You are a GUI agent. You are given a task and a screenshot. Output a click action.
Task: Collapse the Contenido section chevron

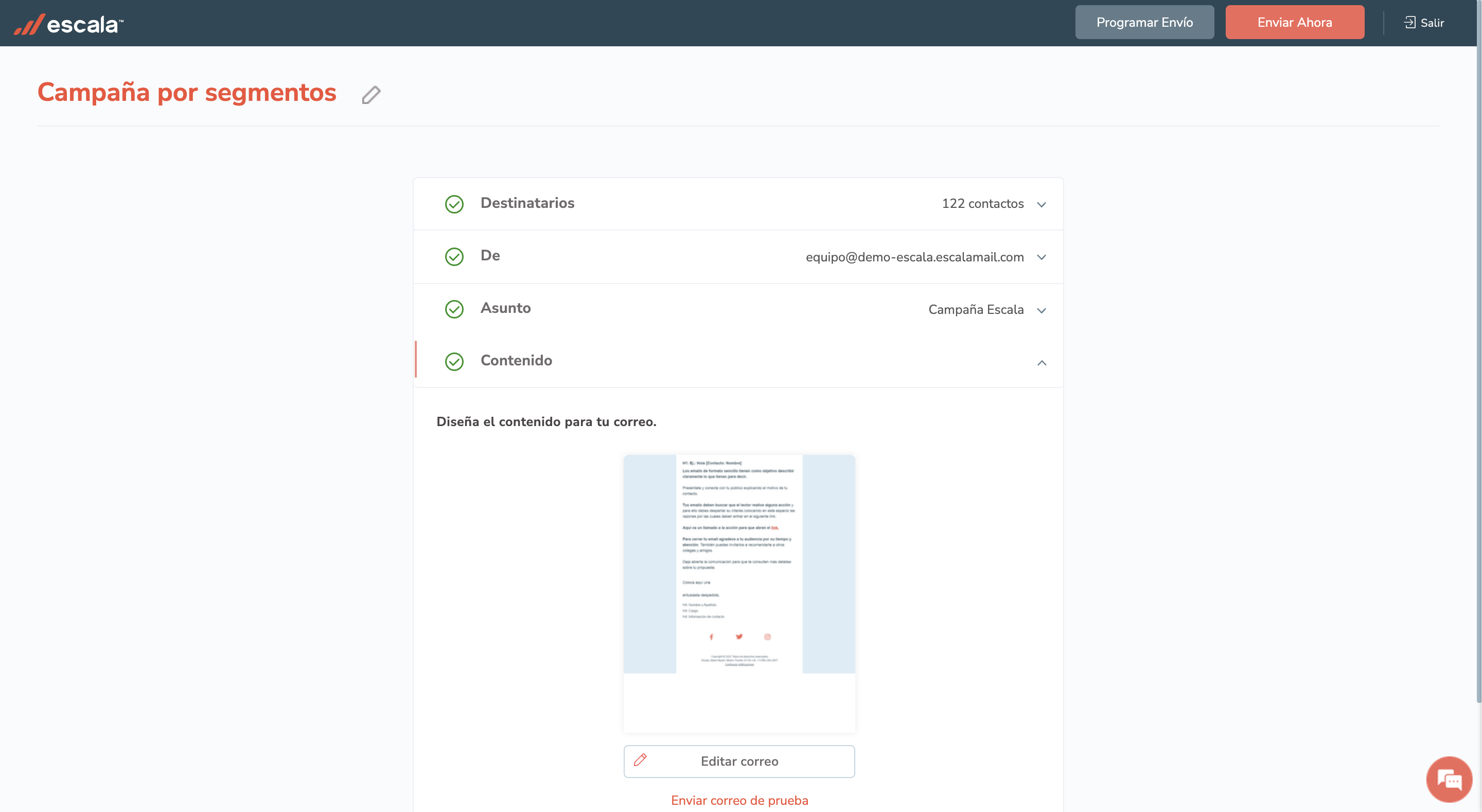1042,363
